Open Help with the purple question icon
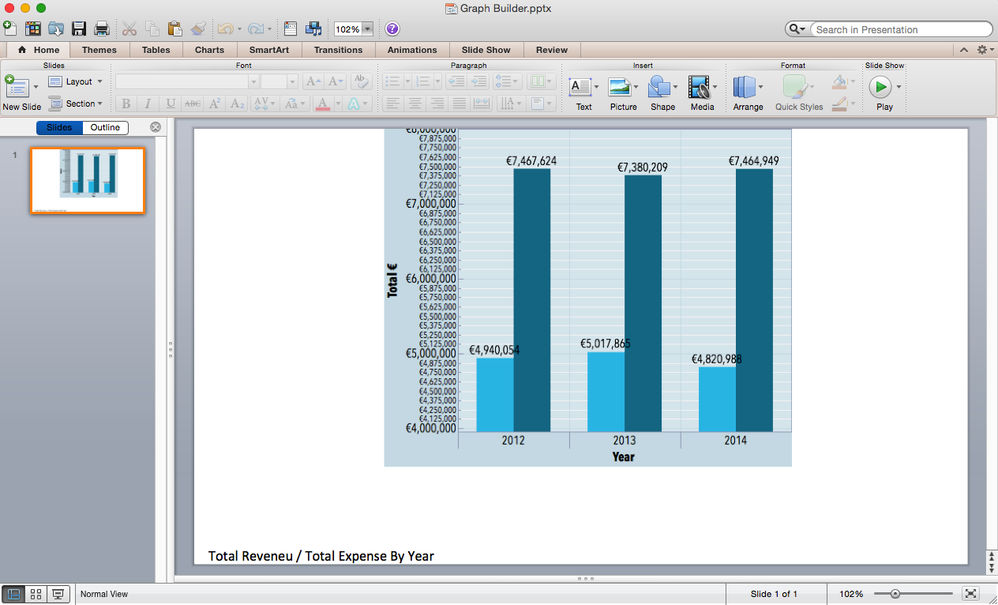This screenshot has width=998, height=605. point(393,29)
